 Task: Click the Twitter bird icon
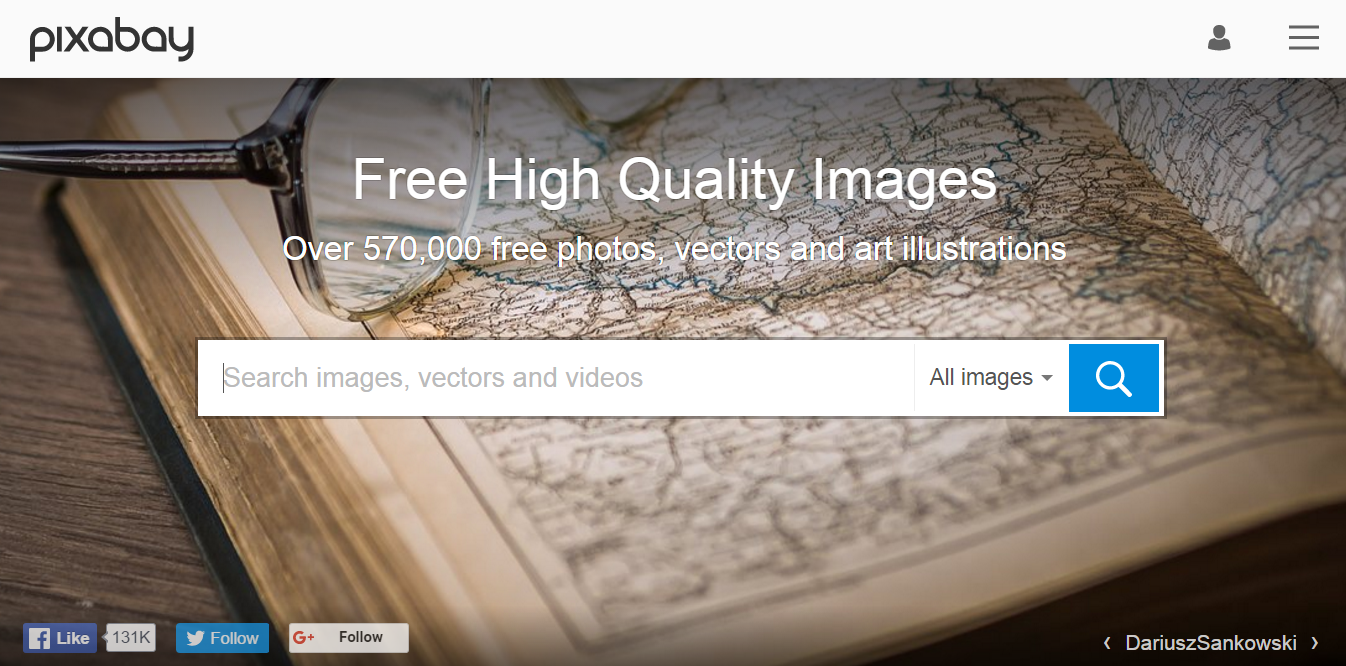tap(195, 638)
